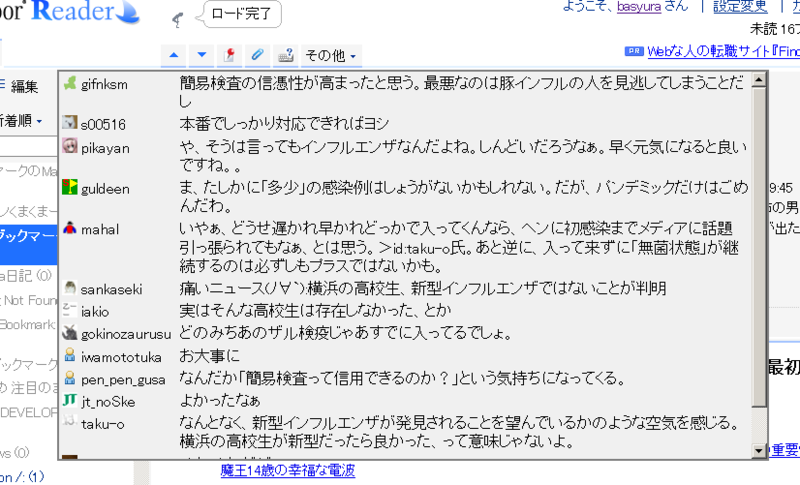Click the username sankaseki

coord(111,289)
